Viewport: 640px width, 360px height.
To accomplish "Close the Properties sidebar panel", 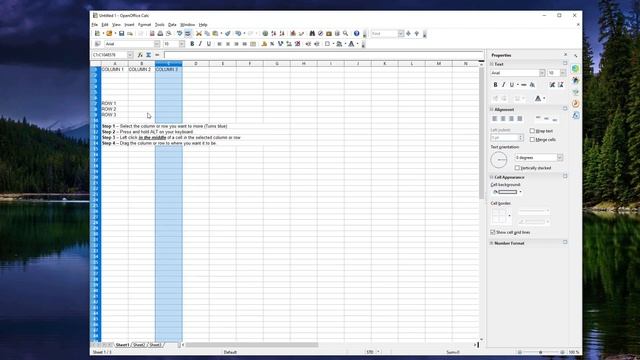I will click(565, 55).
